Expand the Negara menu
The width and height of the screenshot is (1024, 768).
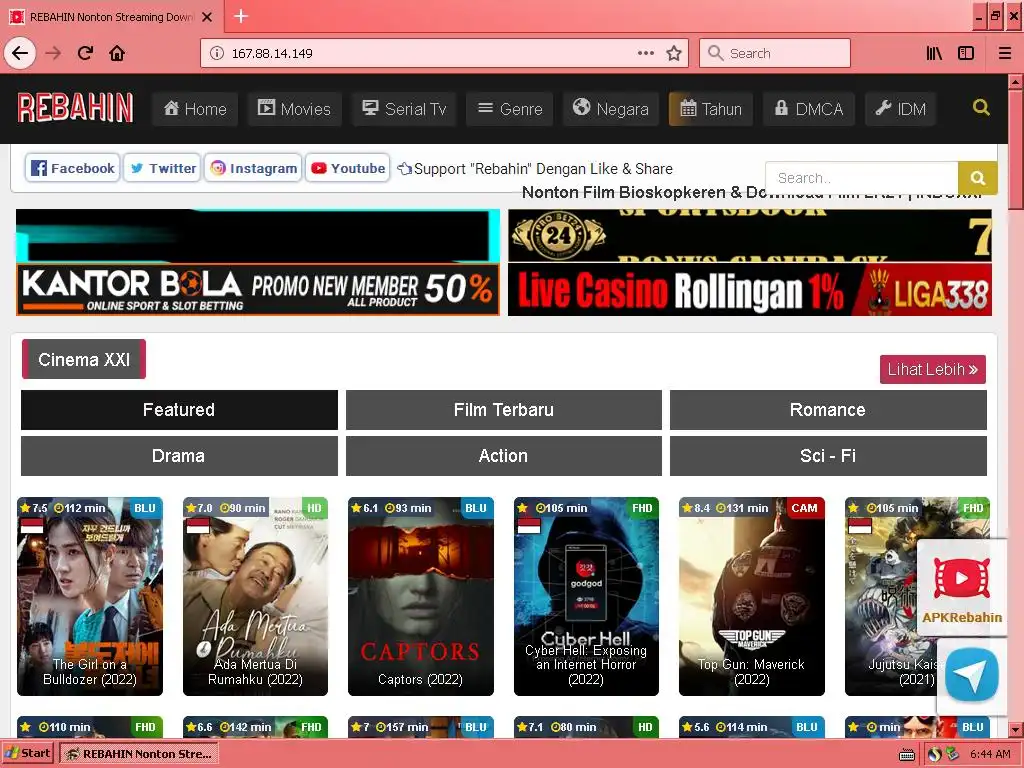pos(611,108)
